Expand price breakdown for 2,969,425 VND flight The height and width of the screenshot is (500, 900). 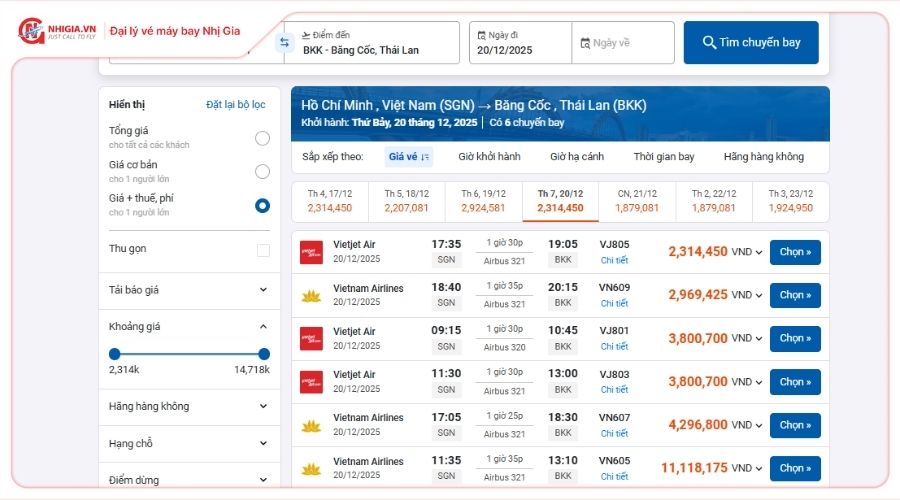(759, 296)
